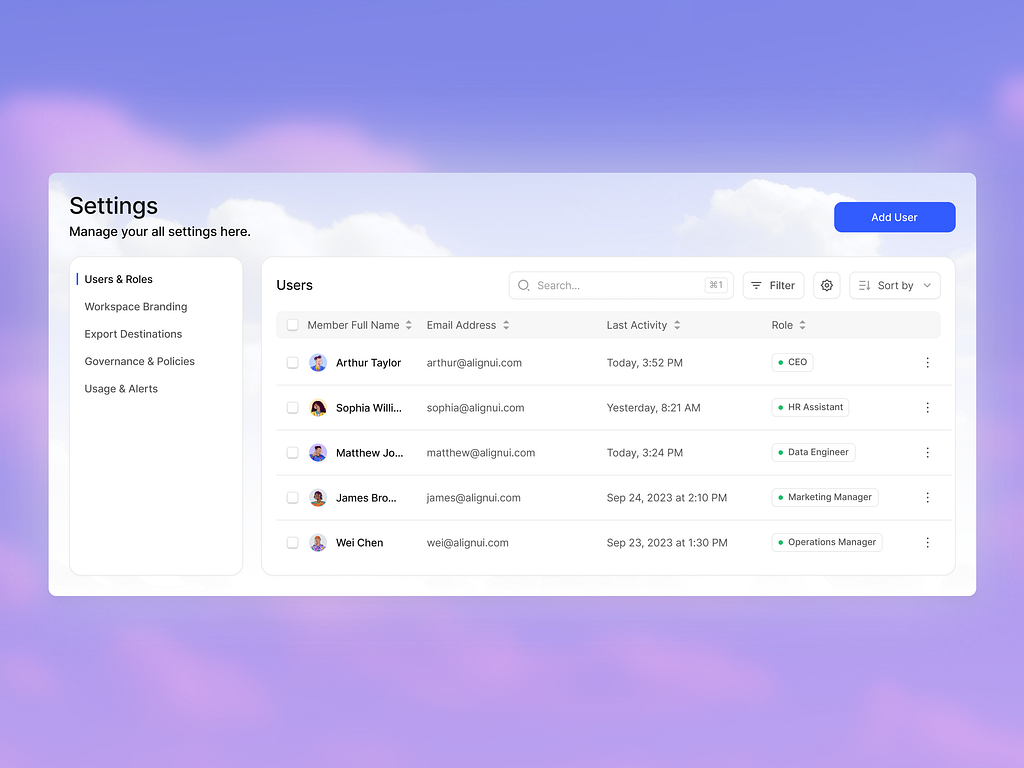1024x768 pixels.
Task: Open the kebab menu for Wei Chen
Action: point(927,542)
